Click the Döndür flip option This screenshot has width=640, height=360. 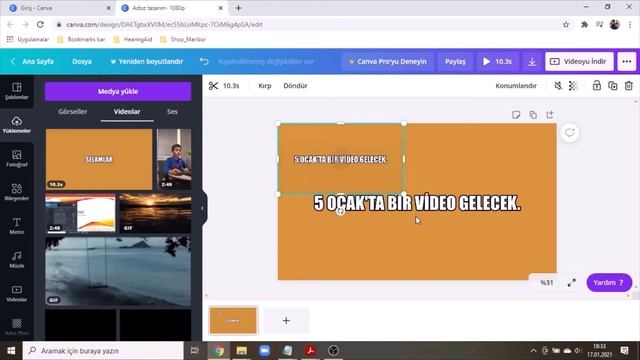pos(295,86)
